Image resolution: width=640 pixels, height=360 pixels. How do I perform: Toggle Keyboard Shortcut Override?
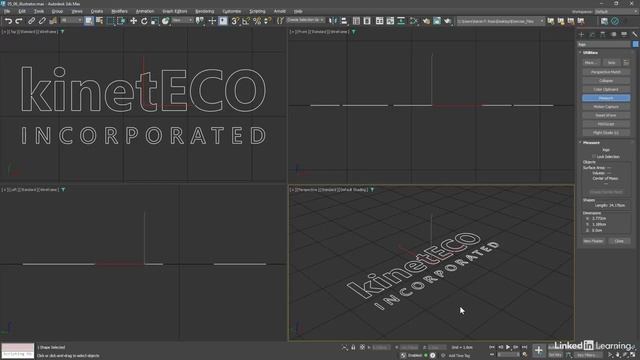tap(223, 21)
